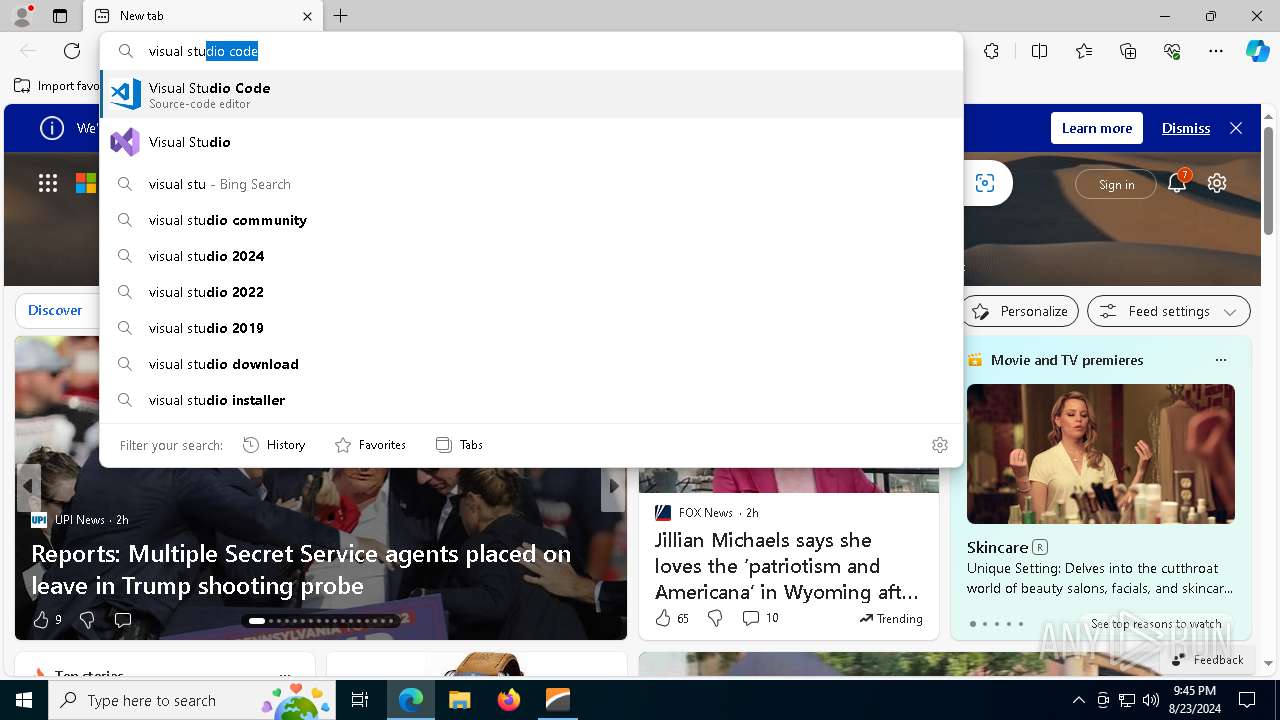Open the Skincare show thumbnail
1280x720 pixels.
(1101, 454)
